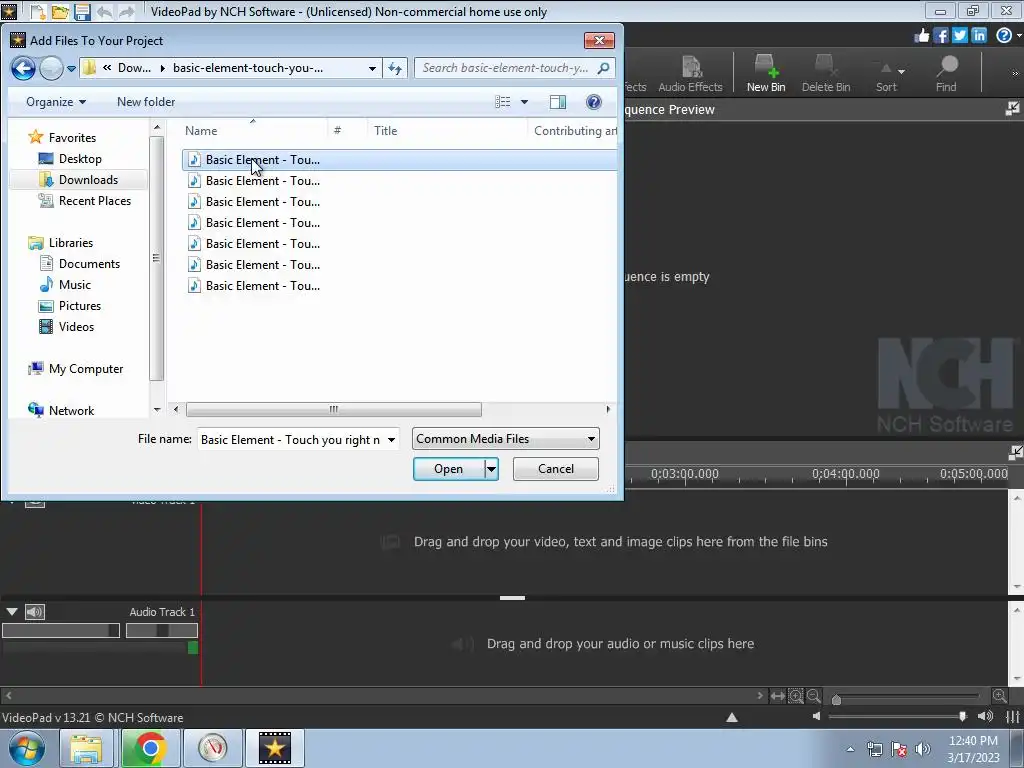Open Videos library

coord(76,327)
